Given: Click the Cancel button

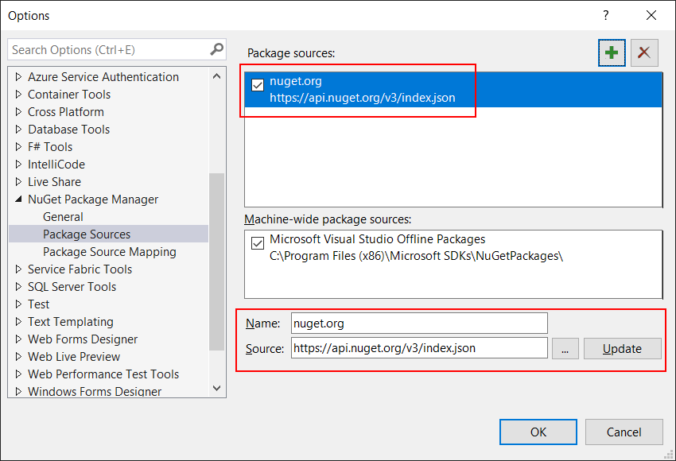Looking at the screenshot, I should tap(623, 432).
